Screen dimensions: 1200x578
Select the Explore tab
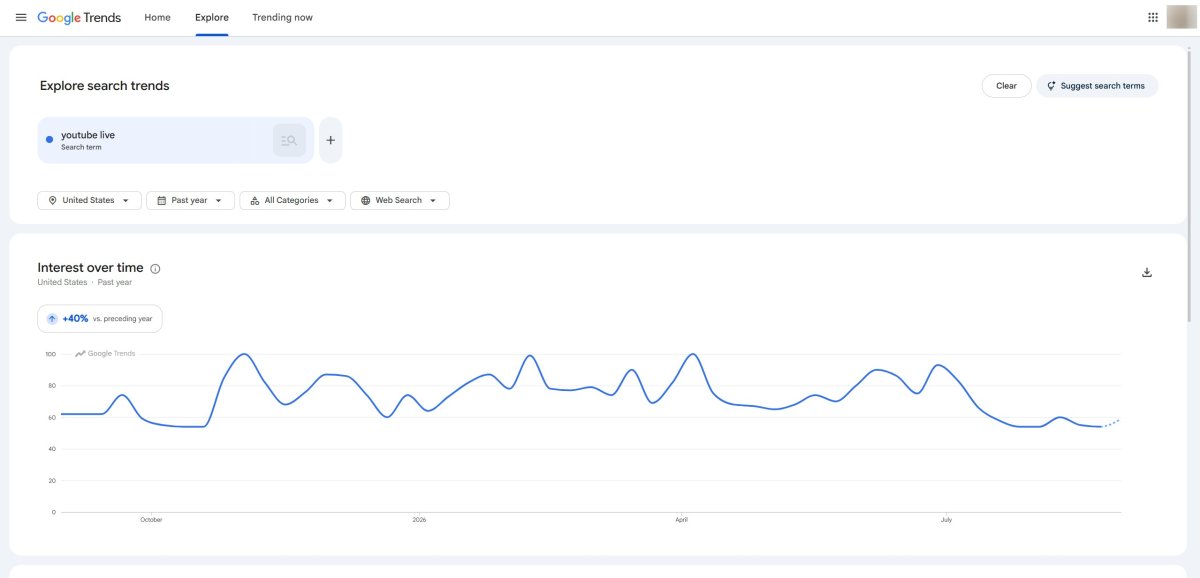click(212, 17)
